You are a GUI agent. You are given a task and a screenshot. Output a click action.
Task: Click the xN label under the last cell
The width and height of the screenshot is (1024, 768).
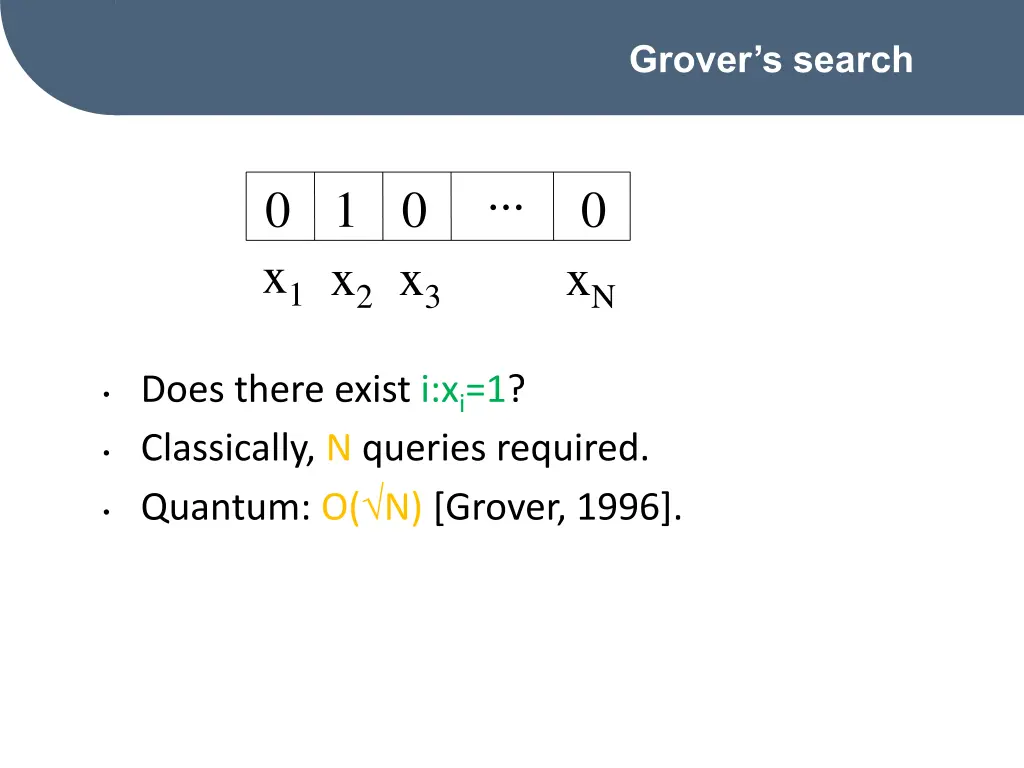[x=590, y=285]
